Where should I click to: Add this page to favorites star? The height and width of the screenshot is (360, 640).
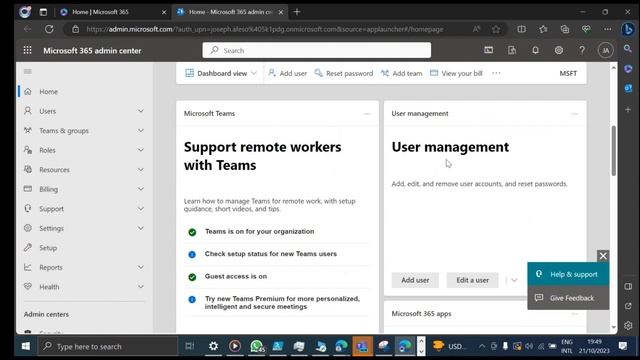496,29
